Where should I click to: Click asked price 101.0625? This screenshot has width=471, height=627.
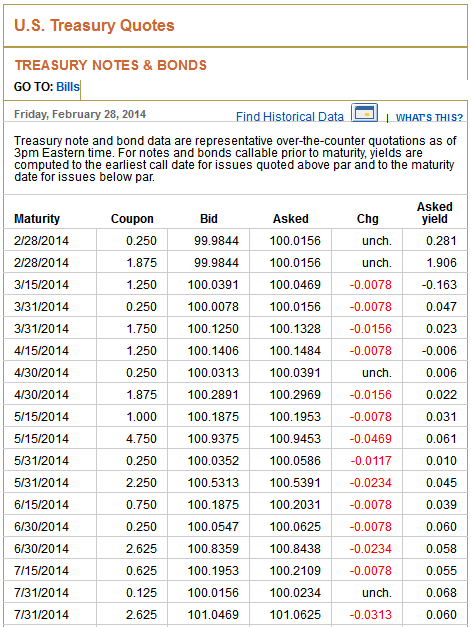pyautogui.click(x=295, y=615)
